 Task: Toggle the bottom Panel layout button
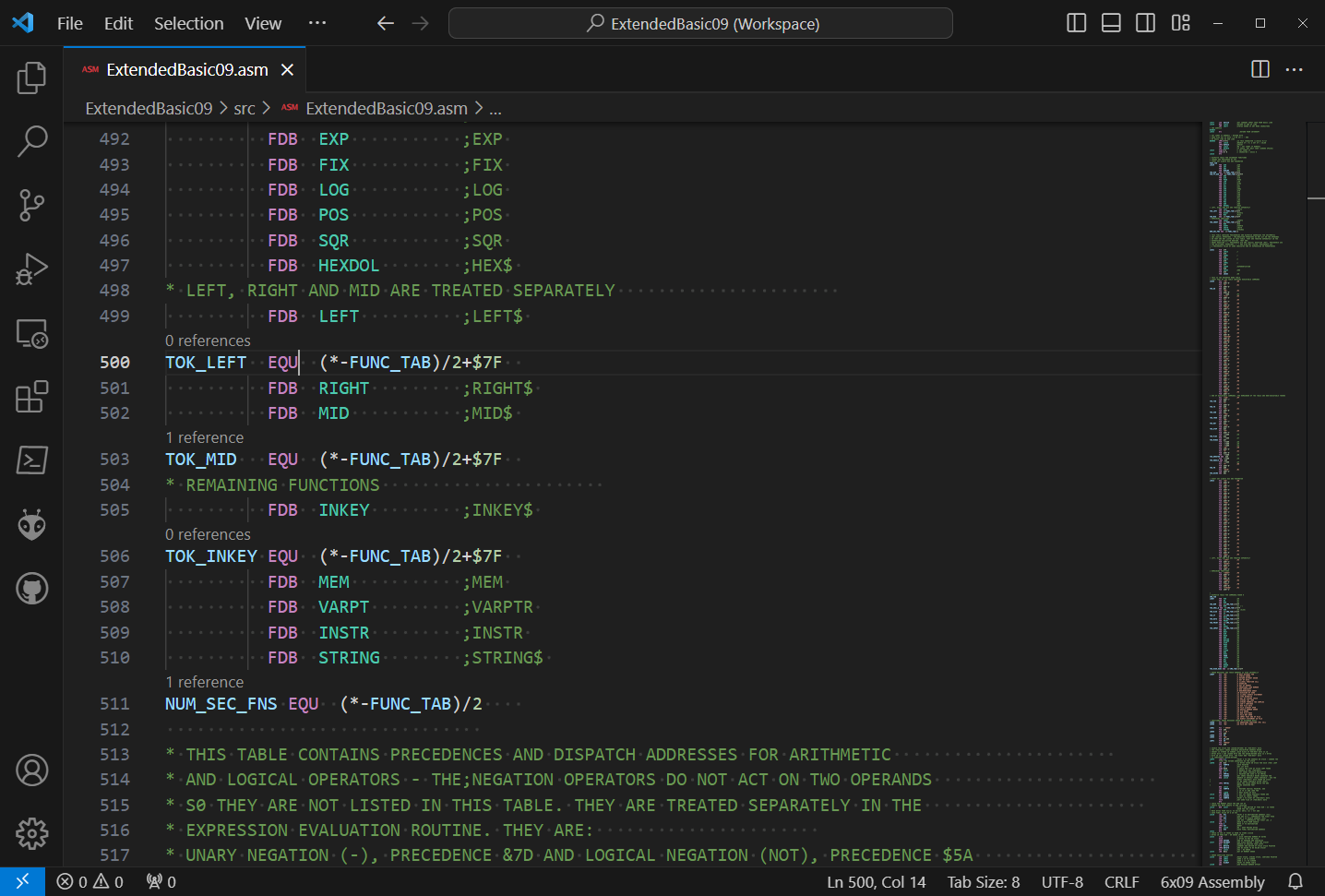tap(1111, 23)
